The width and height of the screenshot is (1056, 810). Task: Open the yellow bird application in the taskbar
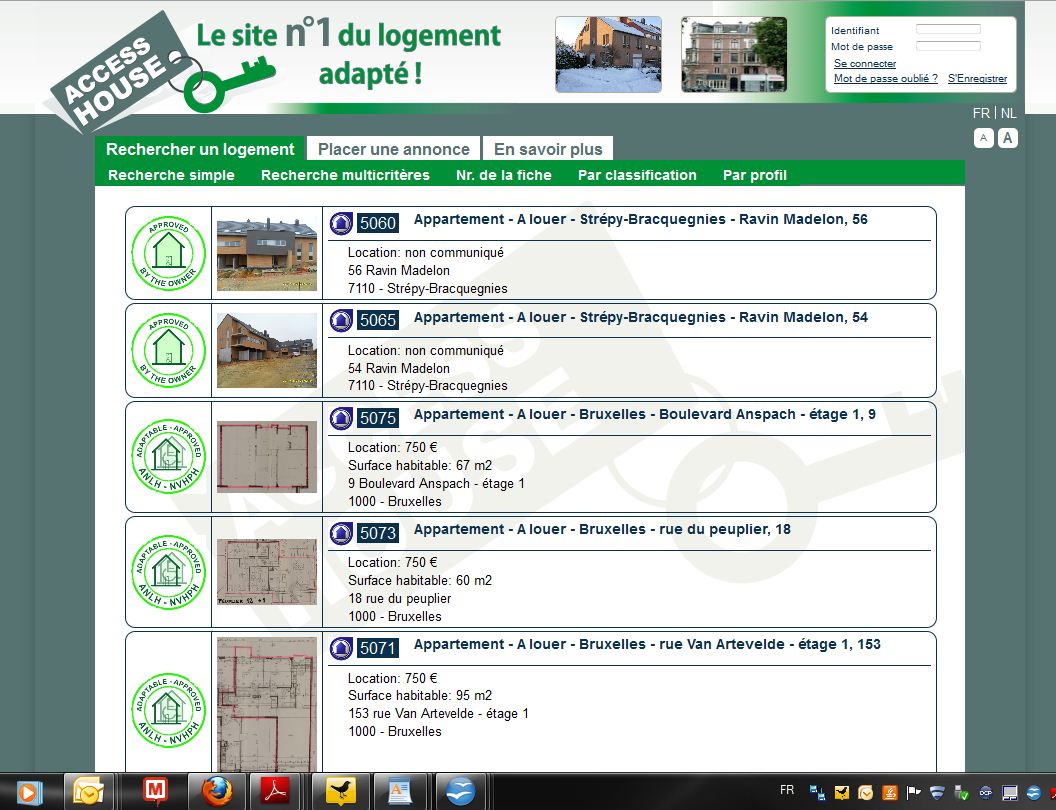point(341,791)
